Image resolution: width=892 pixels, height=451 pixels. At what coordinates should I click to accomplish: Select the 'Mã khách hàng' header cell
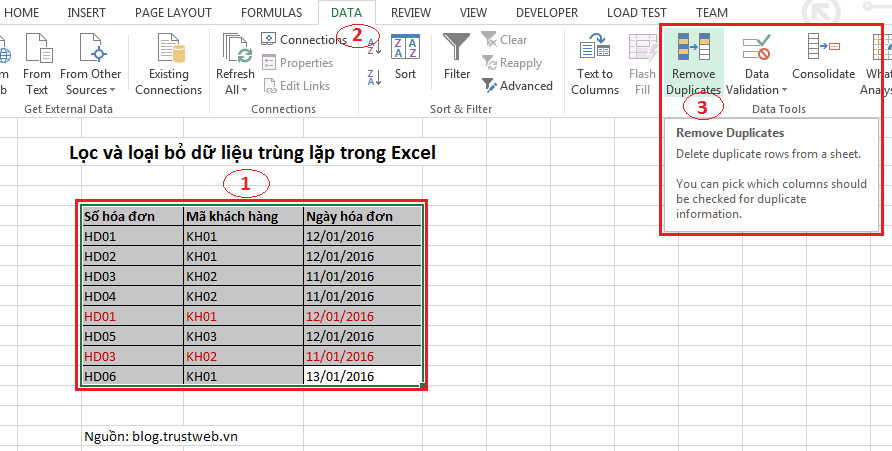tap(243, 216)
